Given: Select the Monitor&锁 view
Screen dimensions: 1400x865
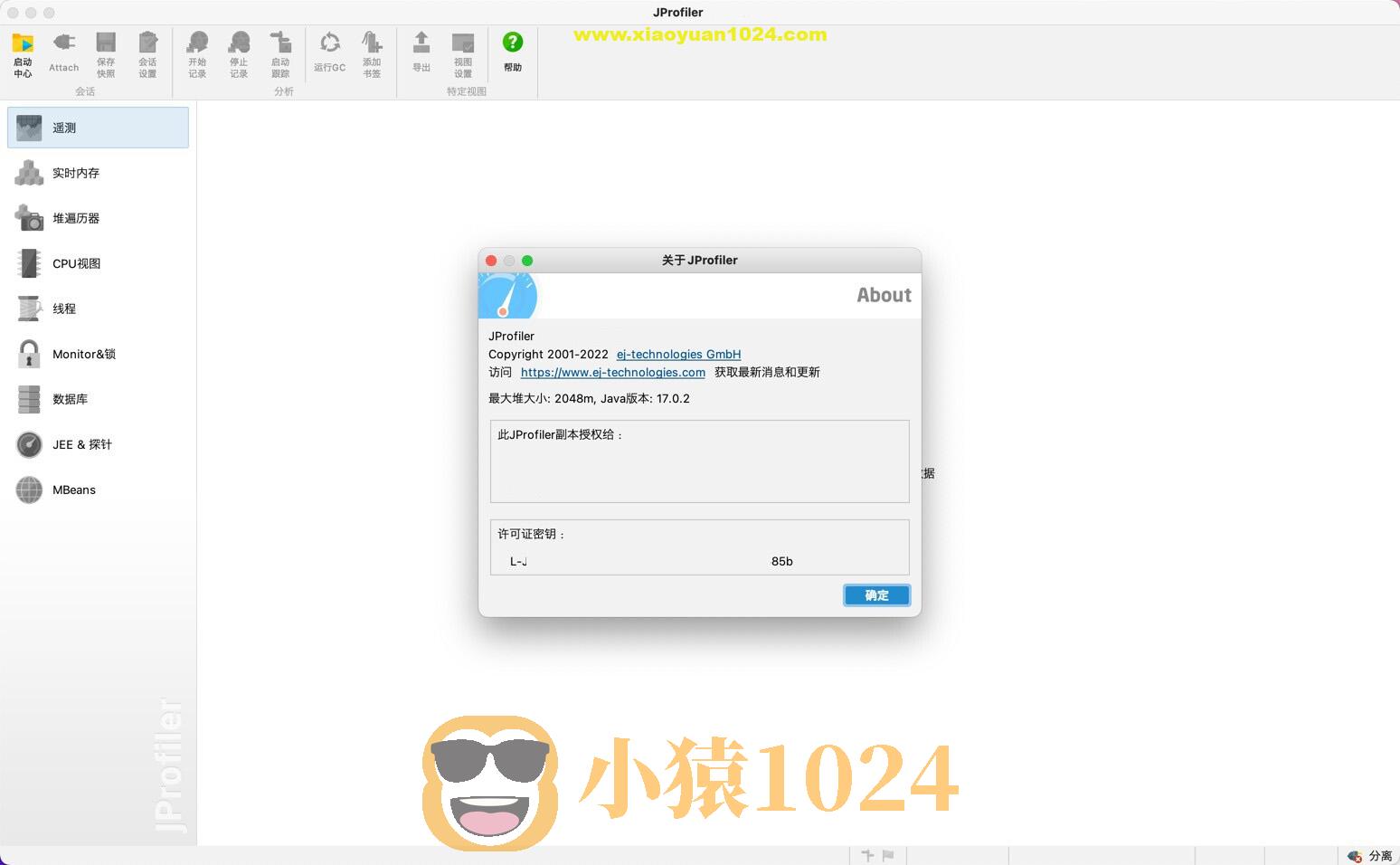Looking at the screenshot, I should tap(84, 354).
